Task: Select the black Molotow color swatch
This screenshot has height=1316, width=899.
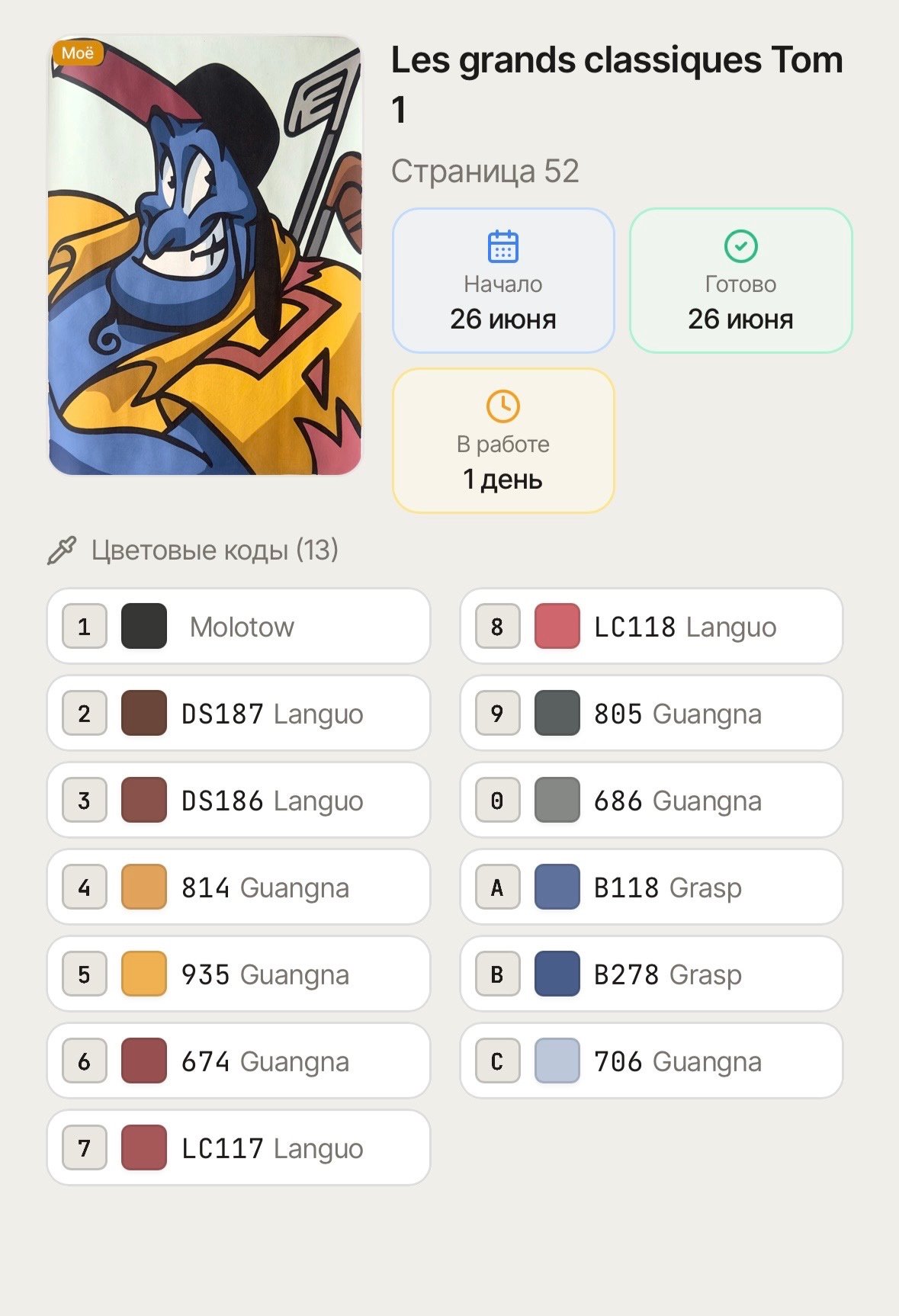Action: [144, 626]
